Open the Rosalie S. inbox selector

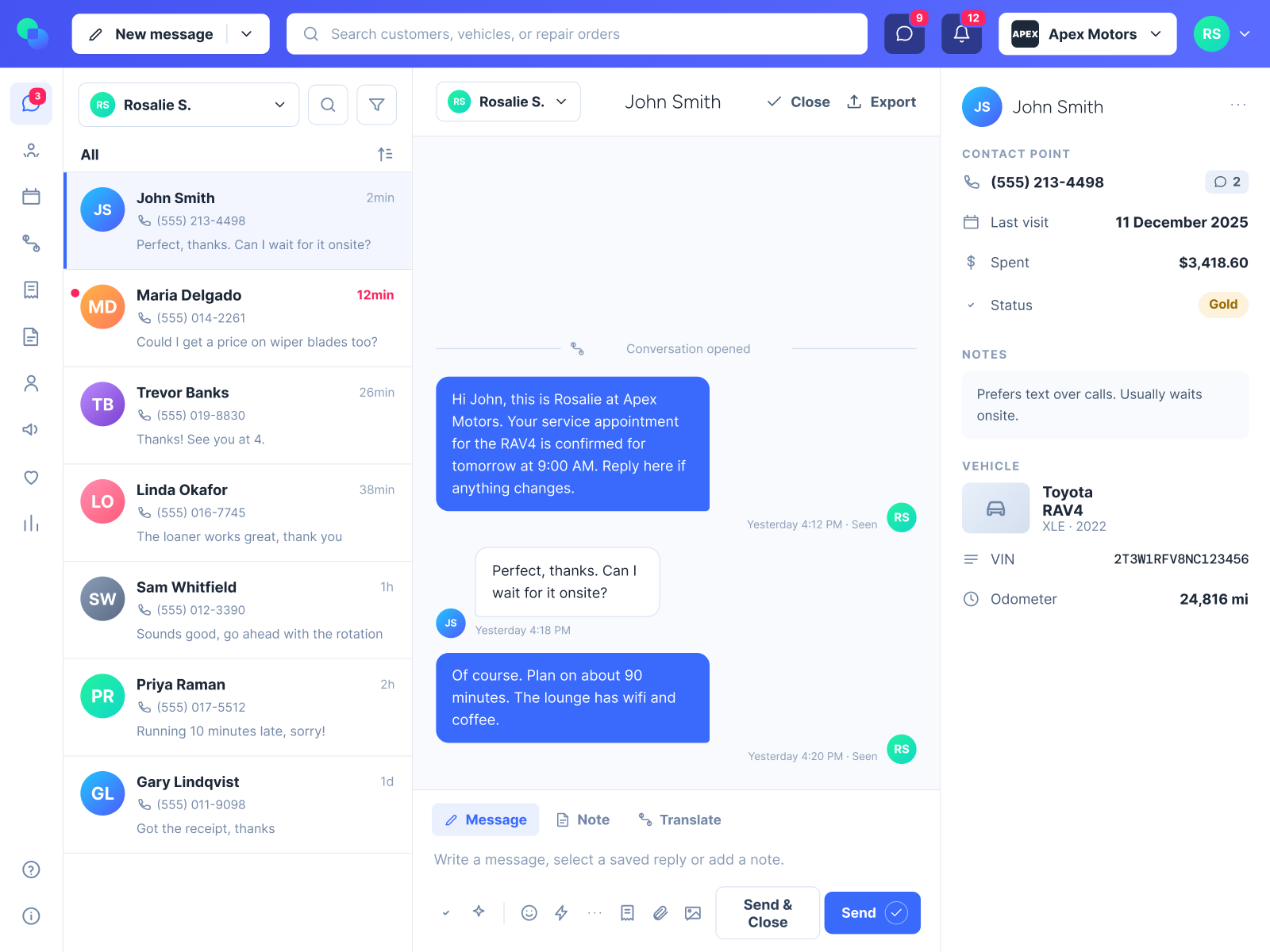pyautogui.click(x=189, y=105)
